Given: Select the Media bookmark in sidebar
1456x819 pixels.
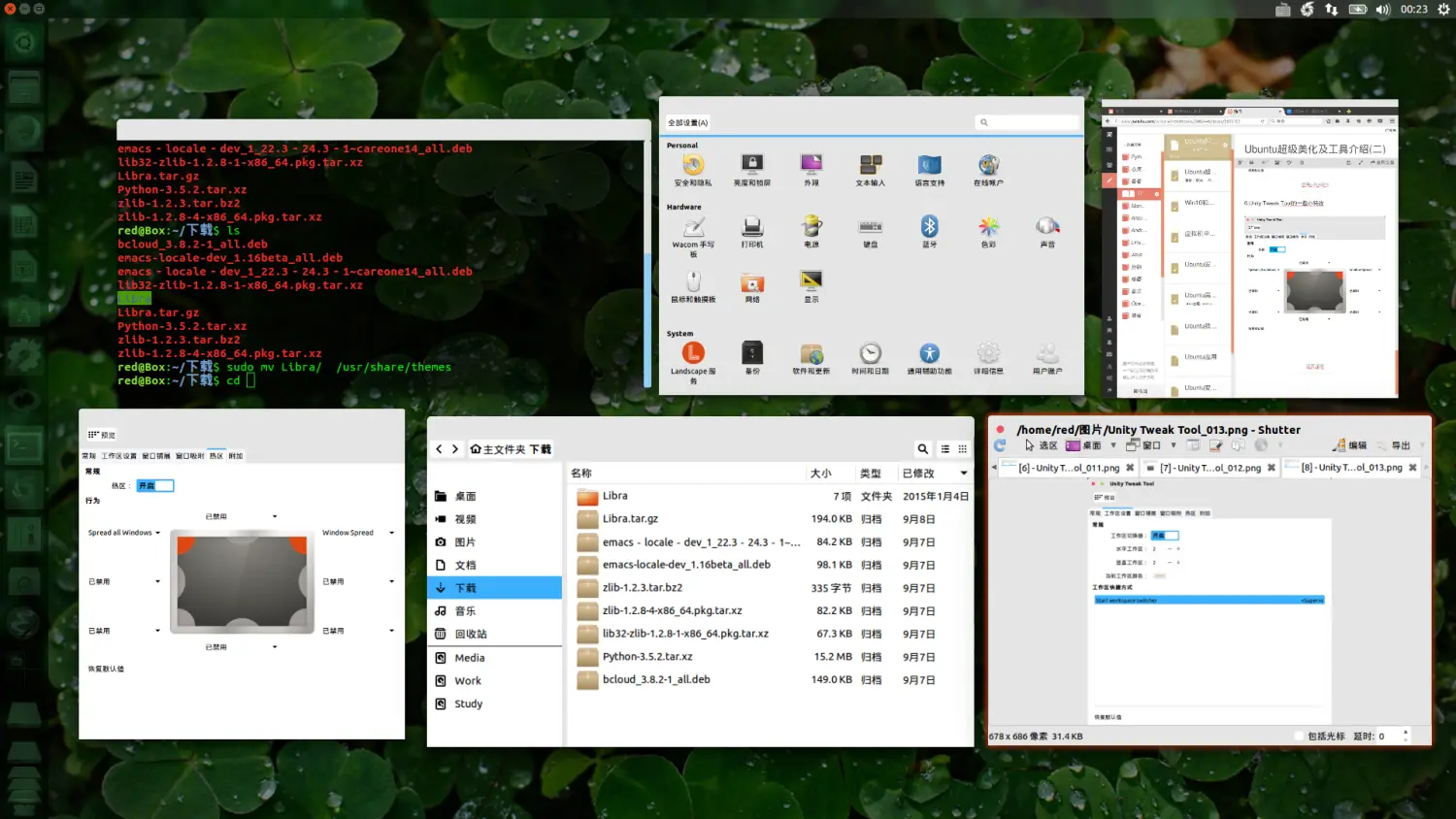Looking at the screenshot, I should tap(469, 658).
